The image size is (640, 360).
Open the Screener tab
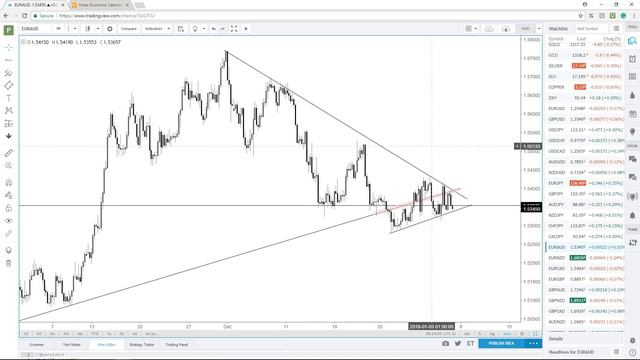36,344
